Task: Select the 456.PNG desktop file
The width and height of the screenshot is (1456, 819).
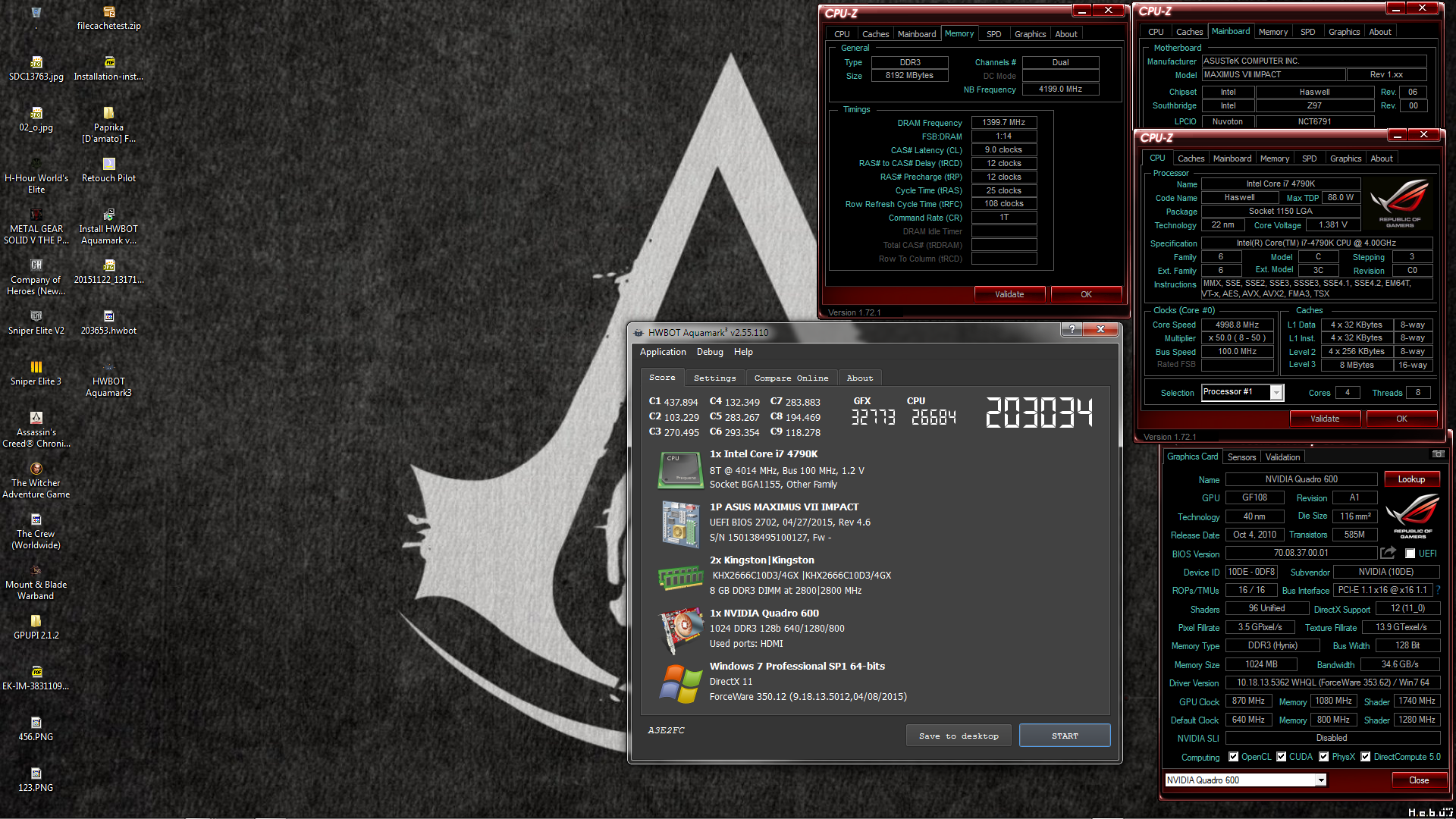Action: click(x=36, y=730)
